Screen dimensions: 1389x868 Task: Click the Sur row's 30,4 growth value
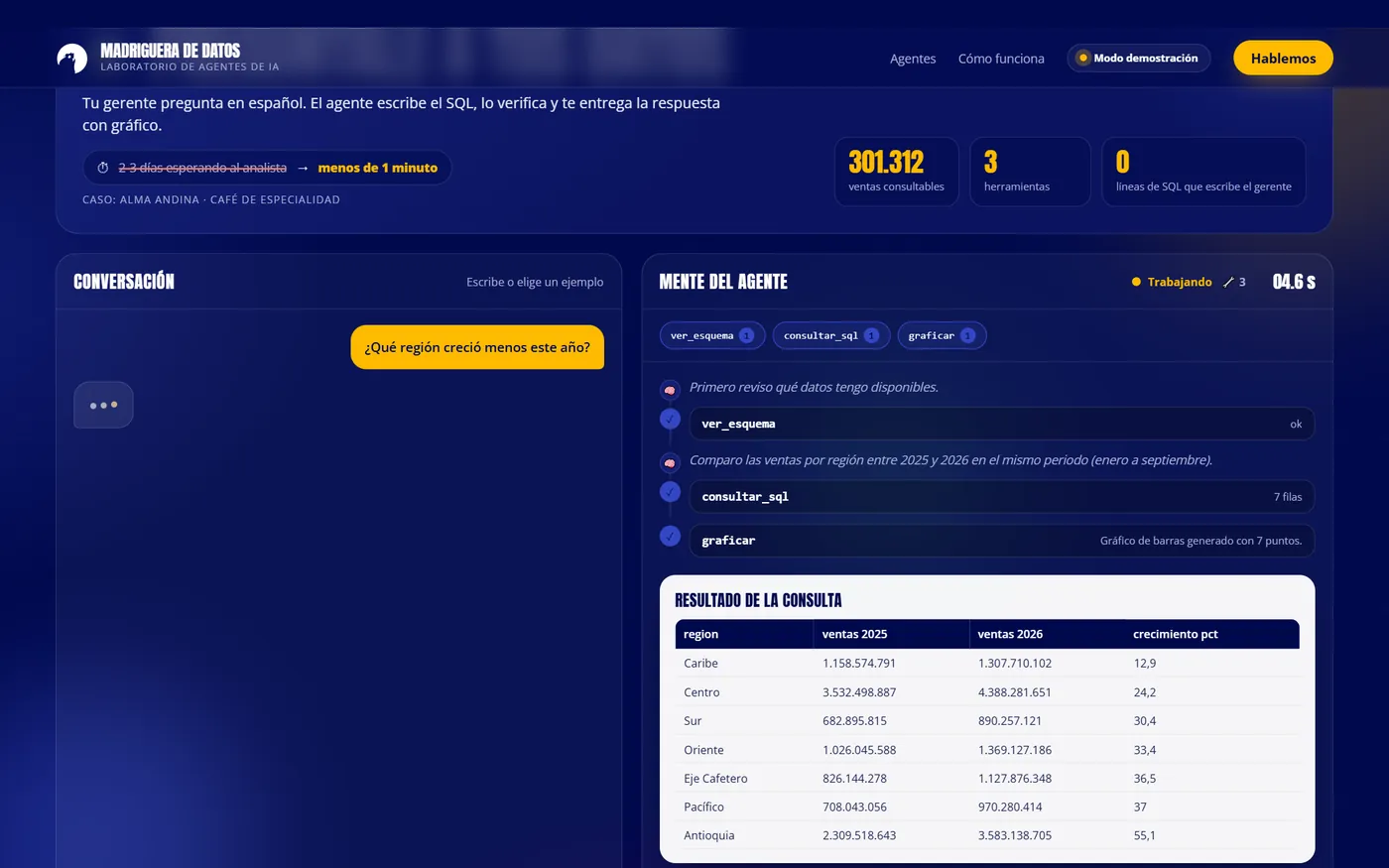click(x=1145, y=721)
